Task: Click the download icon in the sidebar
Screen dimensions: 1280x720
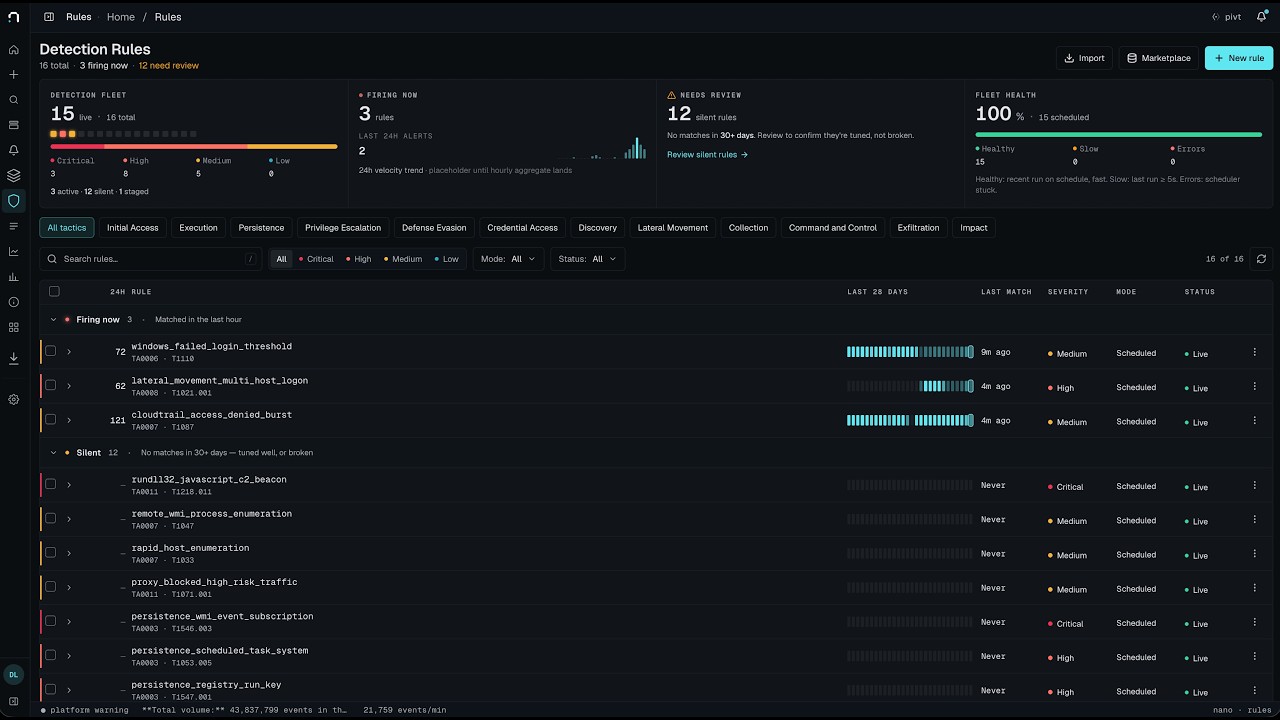Action: tap(13, 358)
